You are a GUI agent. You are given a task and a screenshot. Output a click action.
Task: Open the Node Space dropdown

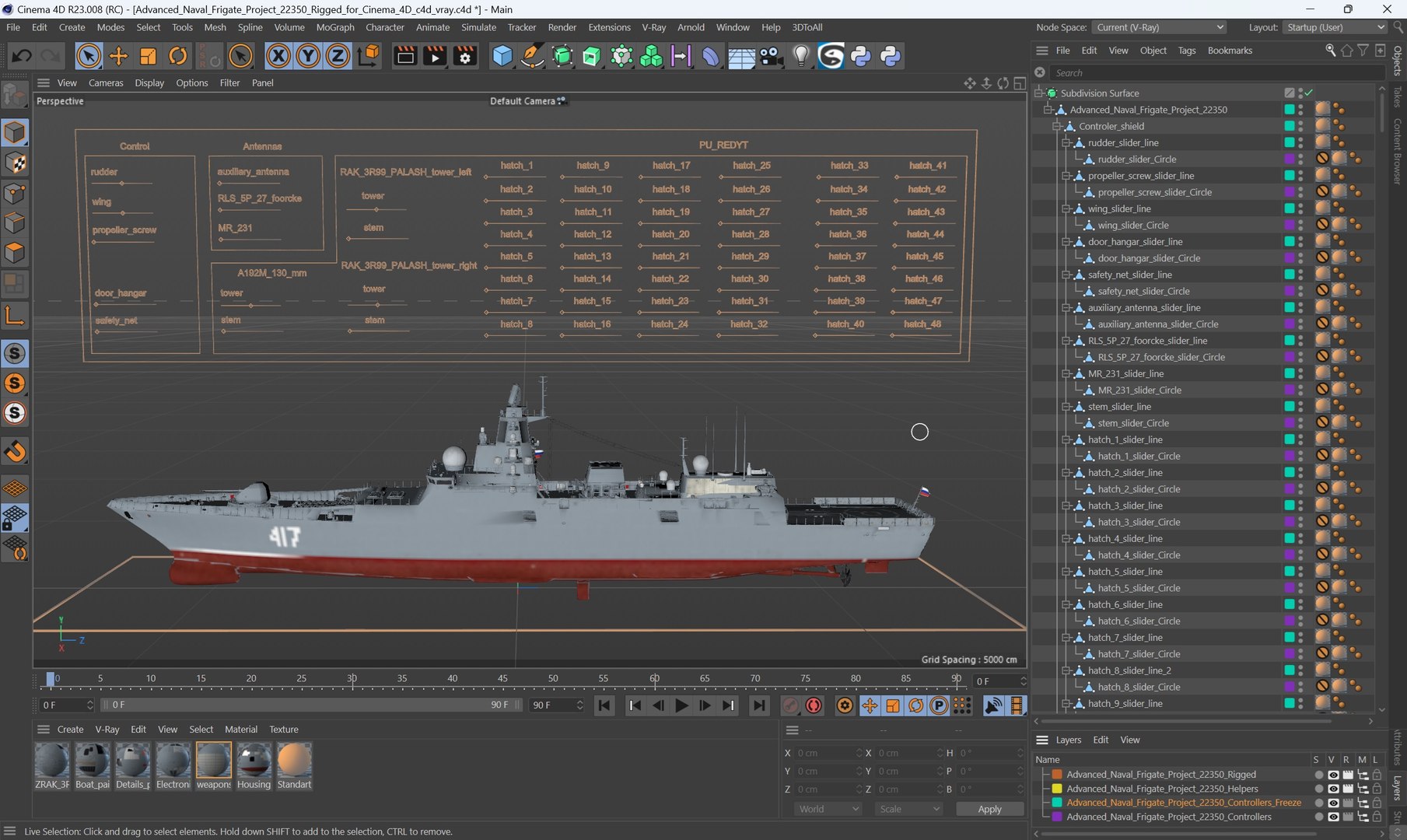click(1159, 27)
